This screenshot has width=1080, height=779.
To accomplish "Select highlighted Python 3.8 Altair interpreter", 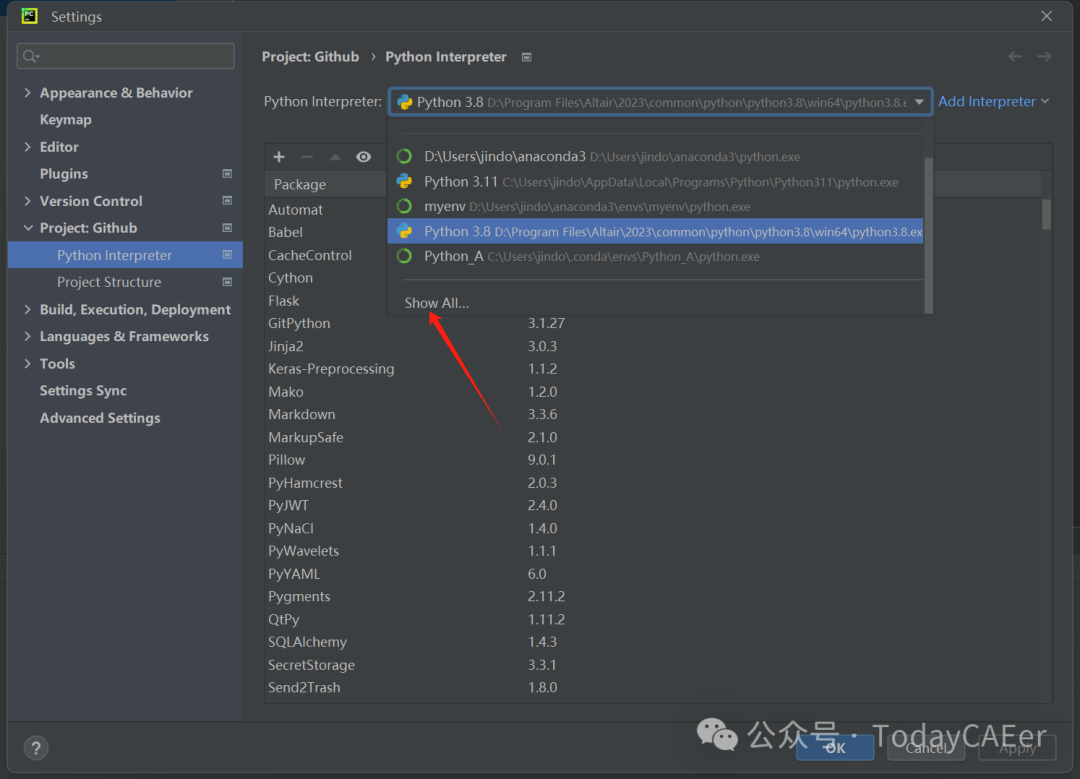I will [x=655, y=231].
